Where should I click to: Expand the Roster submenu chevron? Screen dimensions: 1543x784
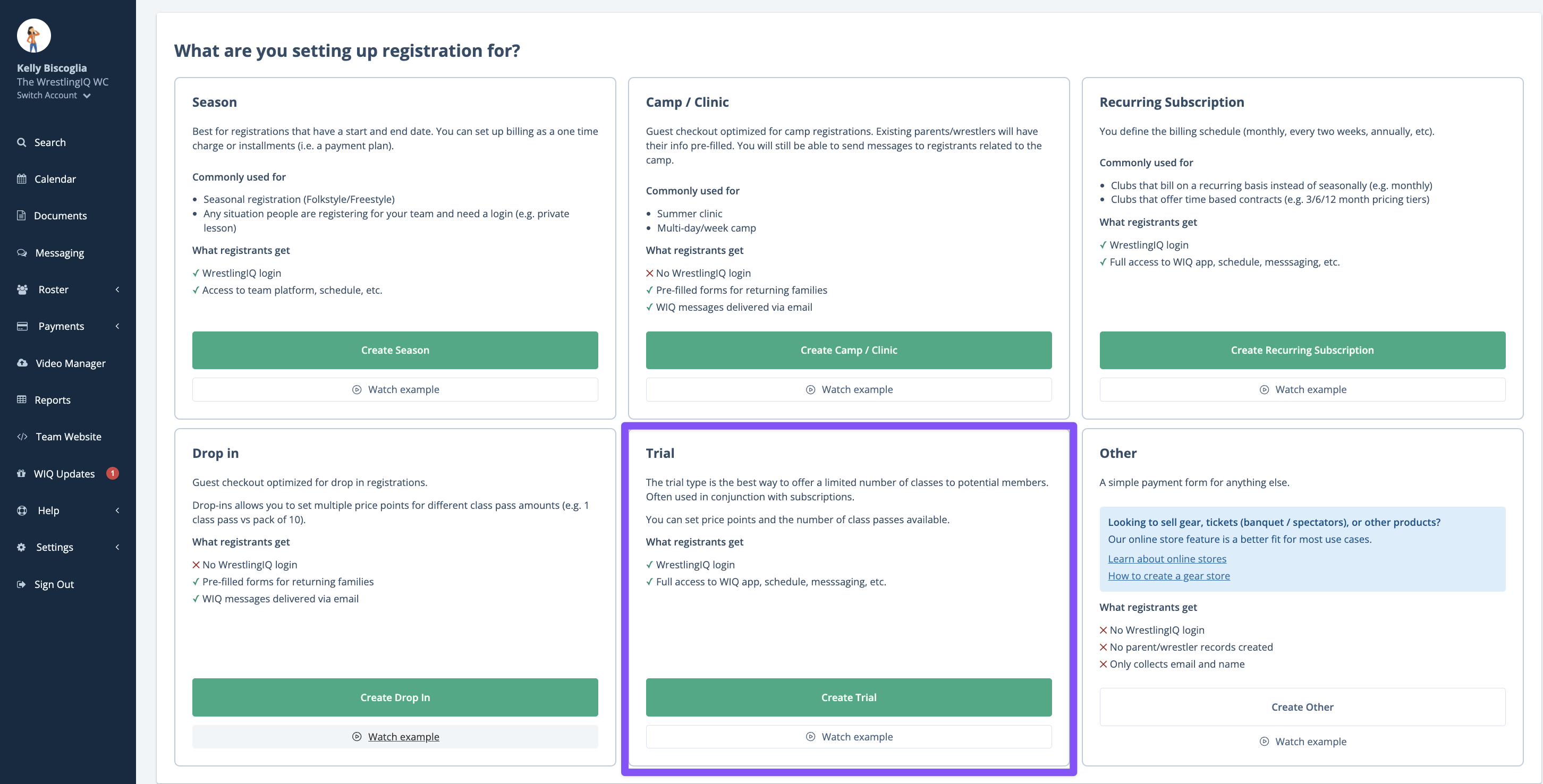[117, 289]
